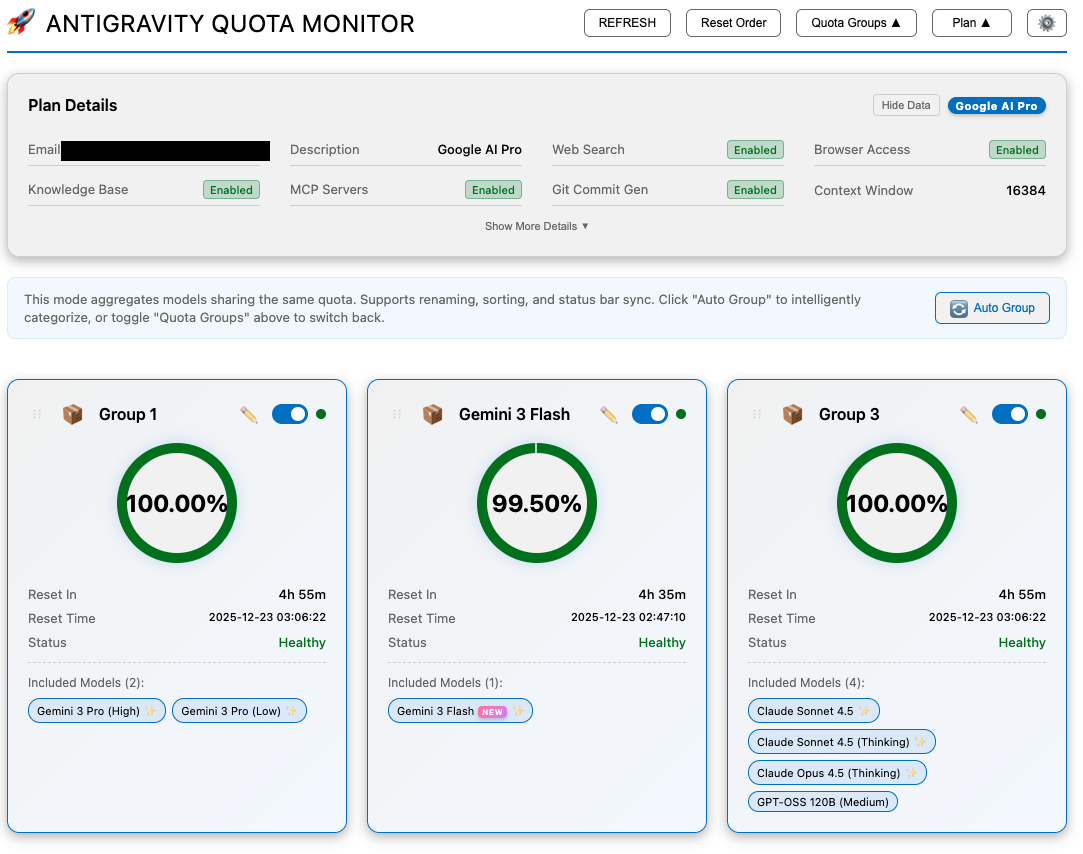Open settings via the gear icon

pos(1046,23)
